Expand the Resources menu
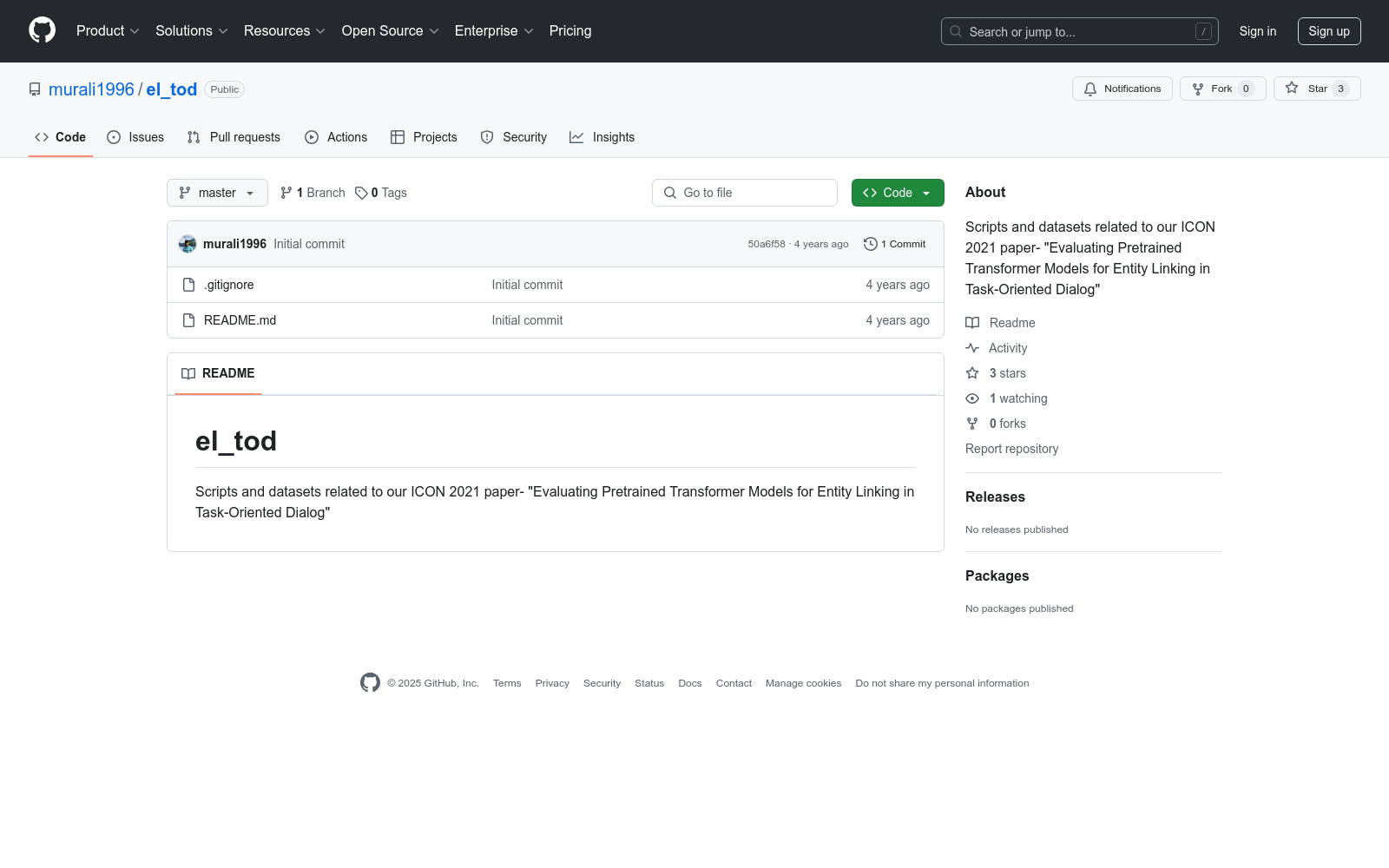 285,30
